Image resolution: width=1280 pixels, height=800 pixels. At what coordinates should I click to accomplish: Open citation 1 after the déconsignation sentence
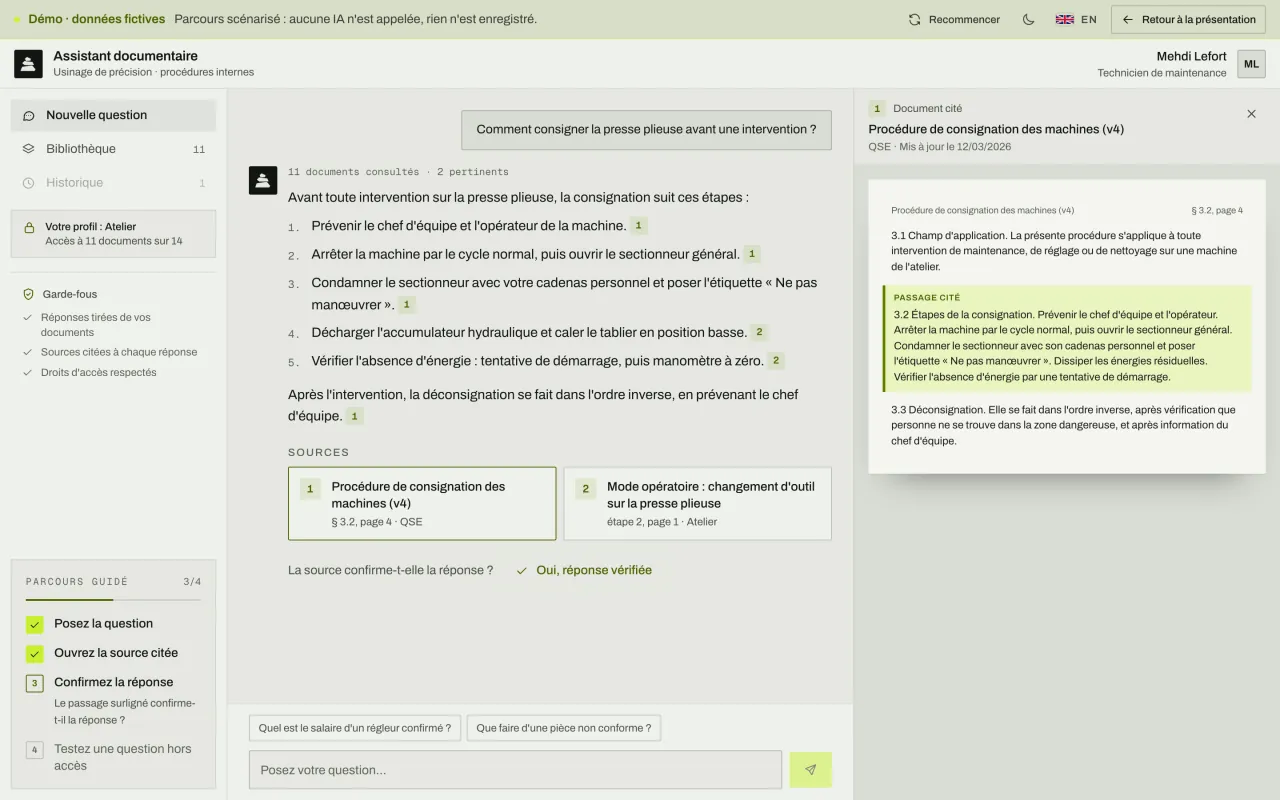click(354, 416)
